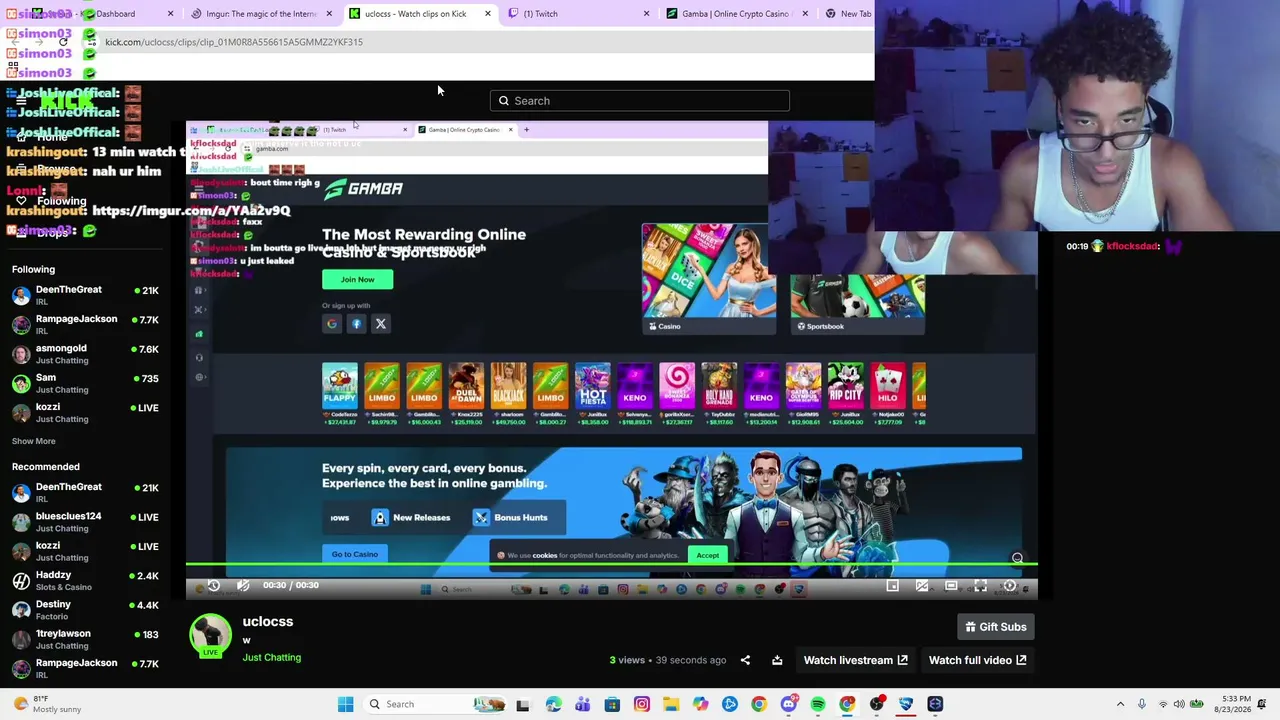Click the X sign-up icon on Gamba
Viewport: 1280px width, 720px height.
(380, 323)
